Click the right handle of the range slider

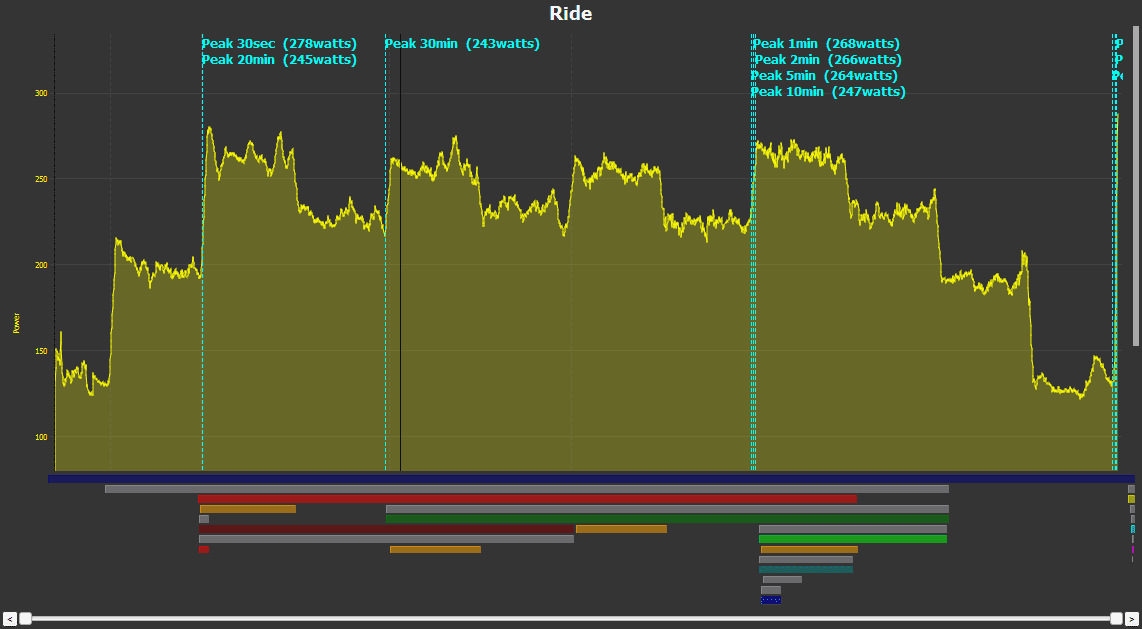tap(1116, 619)
